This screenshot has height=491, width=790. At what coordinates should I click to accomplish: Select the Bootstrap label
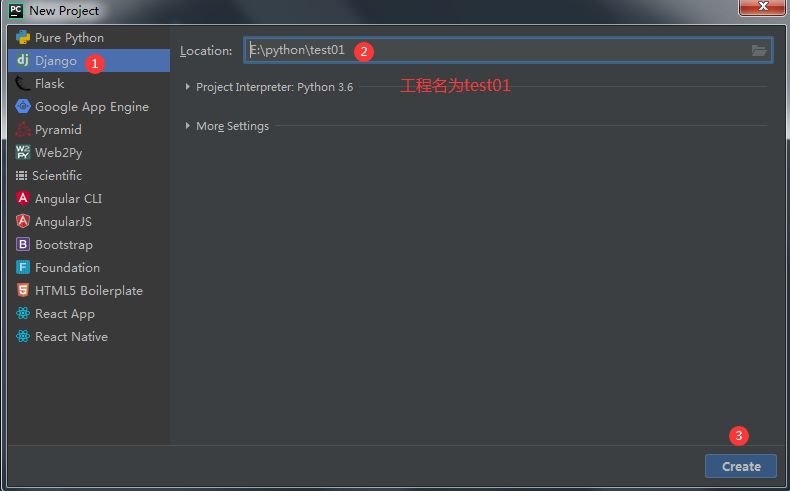[x=64, y=245]
